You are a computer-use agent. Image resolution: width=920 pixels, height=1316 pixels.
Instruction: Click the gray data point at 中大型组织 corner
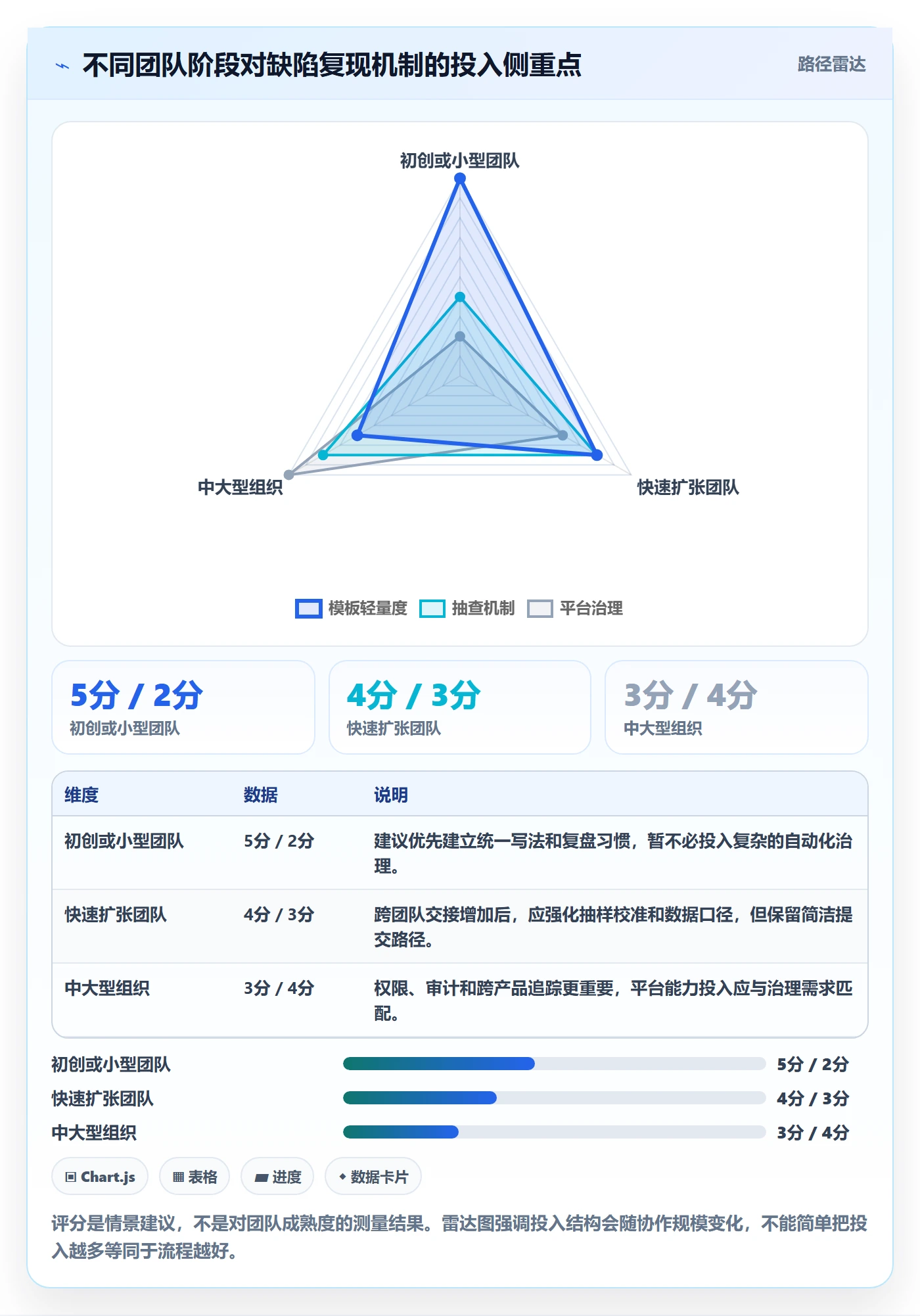pyautogui.click(x=288, y=475)
